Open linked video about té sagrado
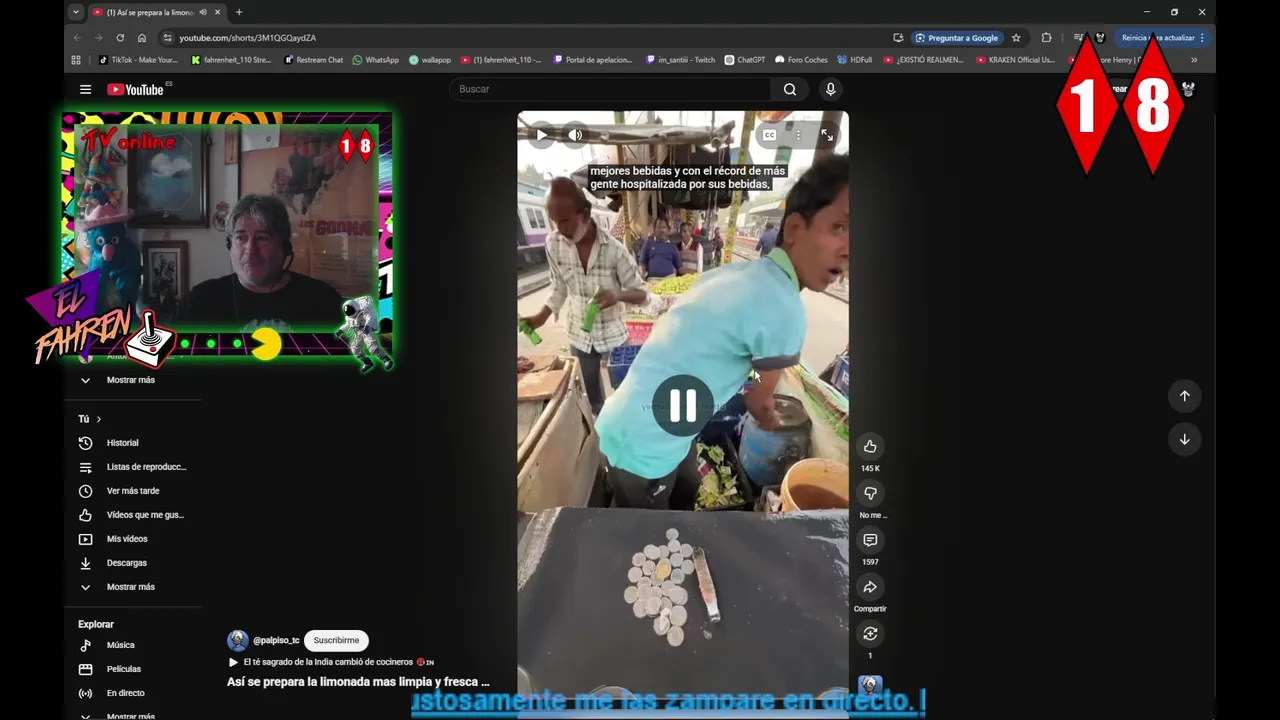Screen dimensions: 1280x720 click(330, 662)
